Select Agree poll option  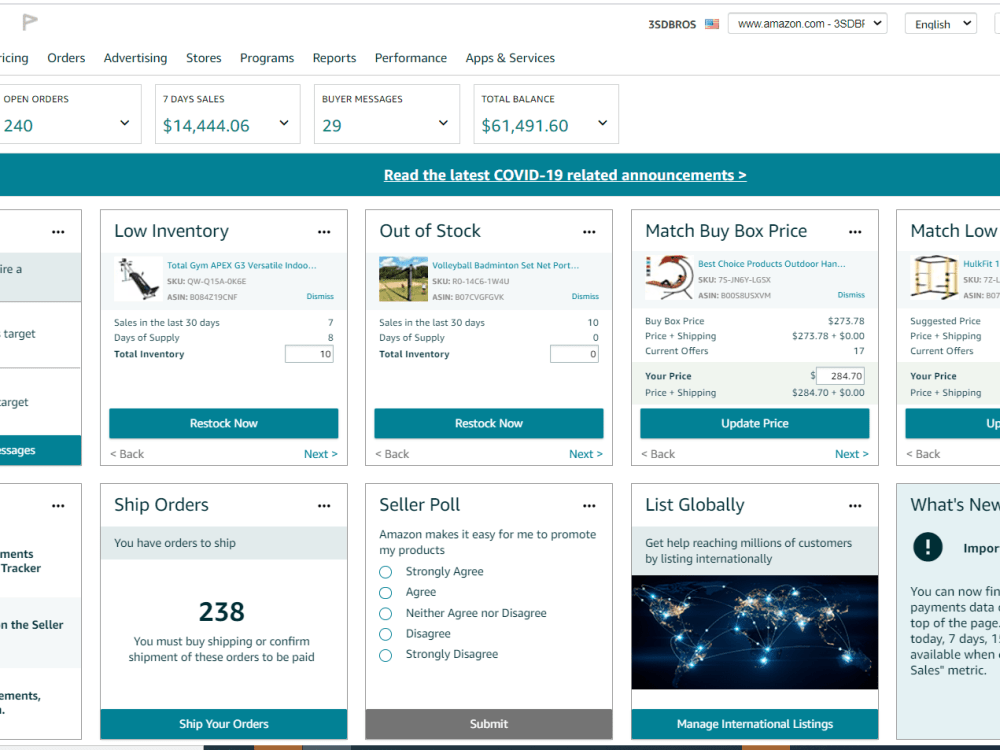click(x=385, y=592)
